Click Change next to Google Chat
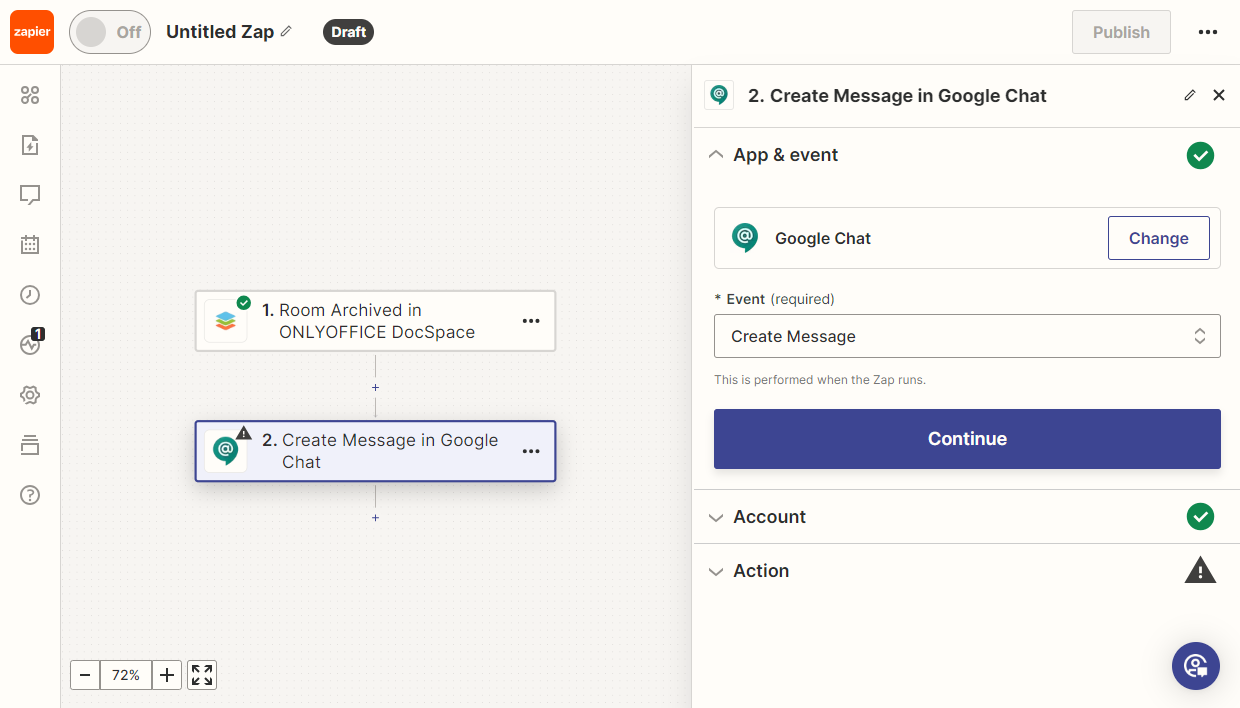 (1158, 238)
